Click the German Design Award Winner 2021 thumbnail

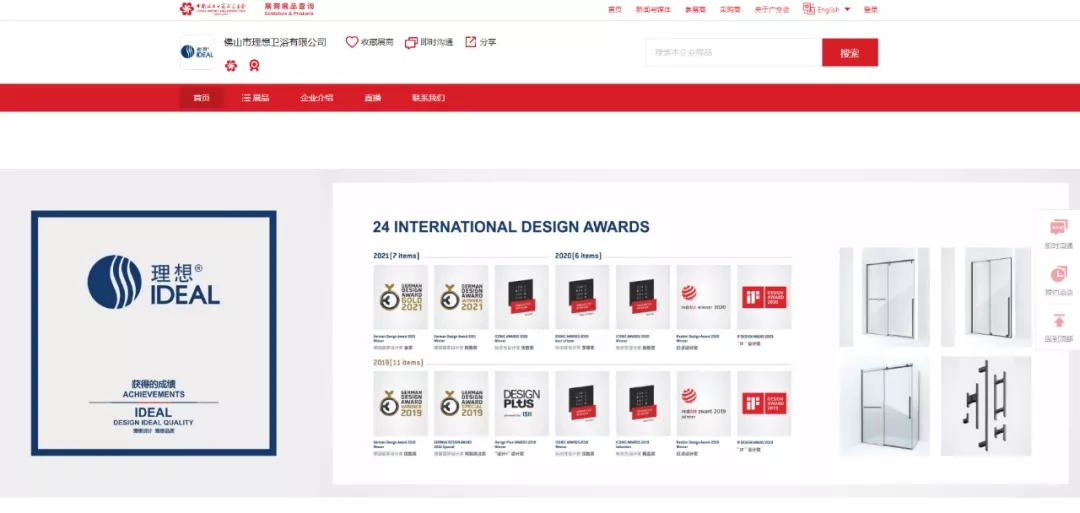point(461,297)
